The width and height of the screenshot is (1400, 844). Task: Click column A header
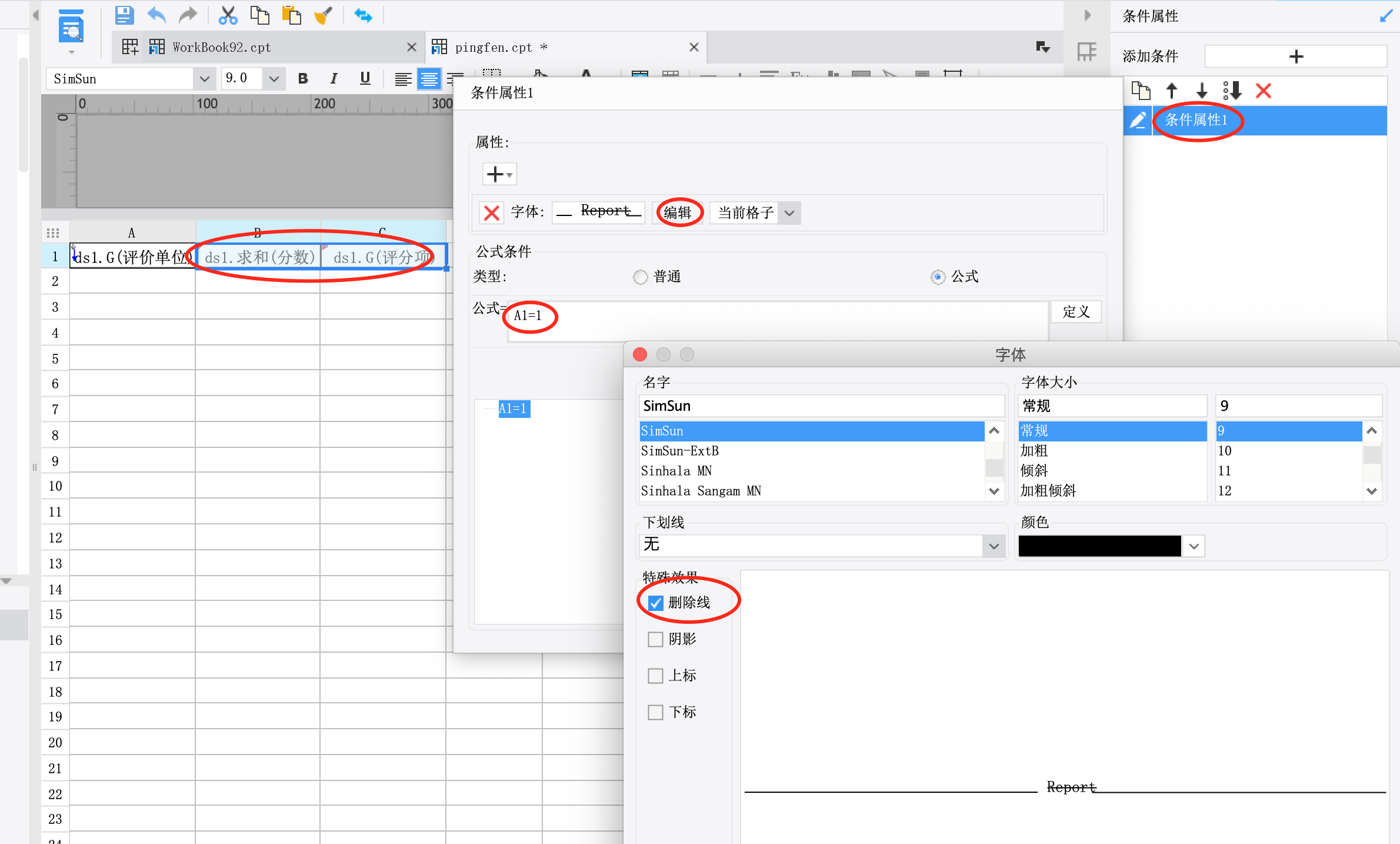pyautogui.click(x=132, y=232)
